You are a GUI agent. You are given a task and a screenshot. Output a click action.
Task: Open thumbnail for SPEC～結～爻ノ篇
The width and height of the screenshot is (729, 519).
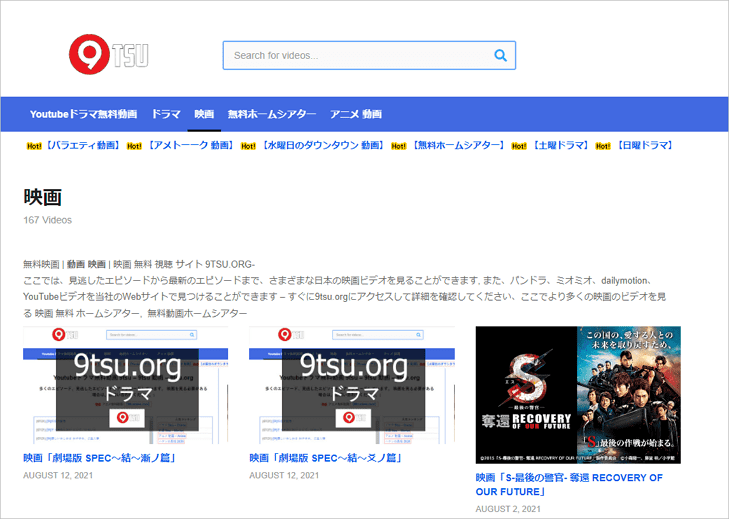point(352,385)
